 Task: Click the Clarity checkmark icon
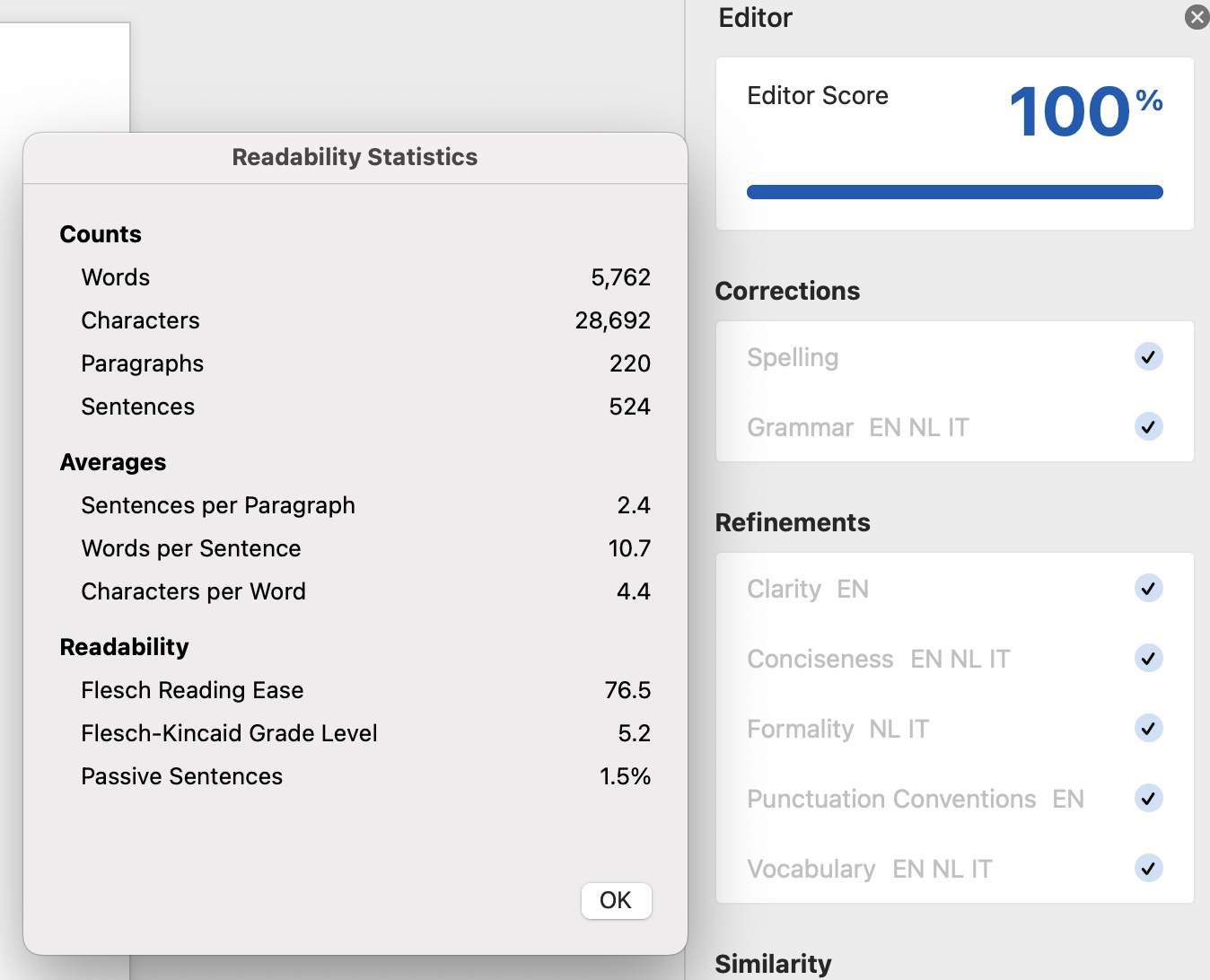[x=1148, y=589]
